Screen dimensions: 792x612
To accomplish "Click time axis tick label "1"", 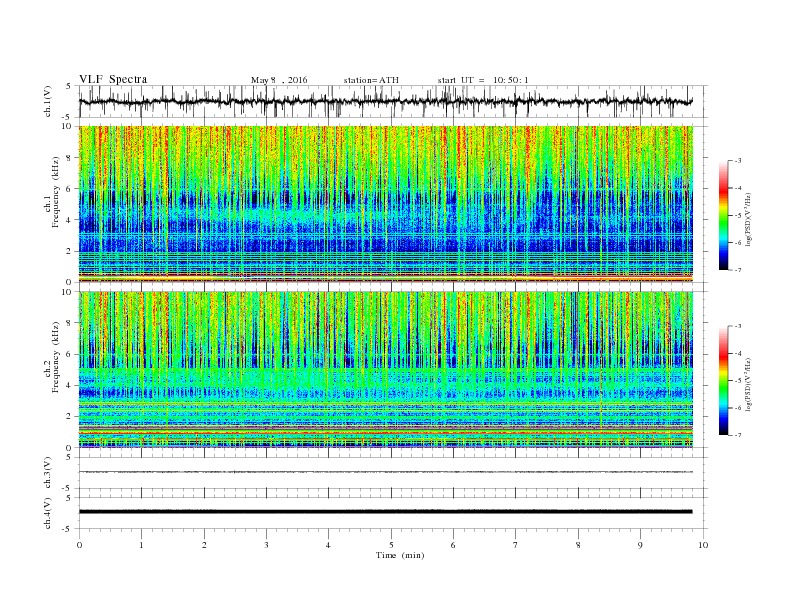I will click(141, 545).
